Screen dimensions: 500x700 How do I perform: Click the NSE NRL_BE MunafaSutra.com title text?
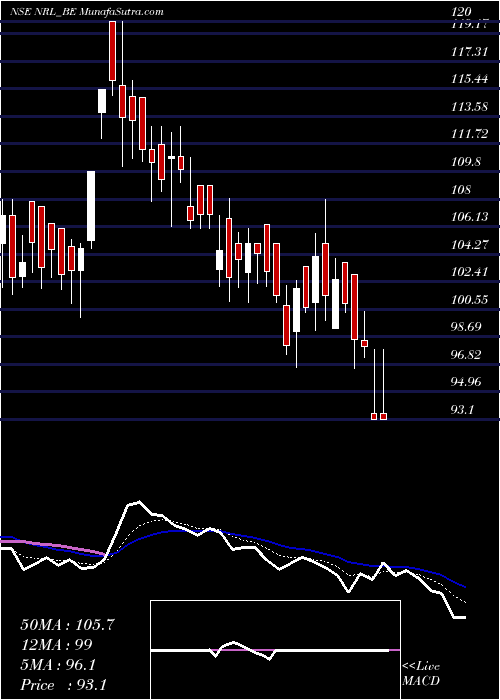(87, 12)
